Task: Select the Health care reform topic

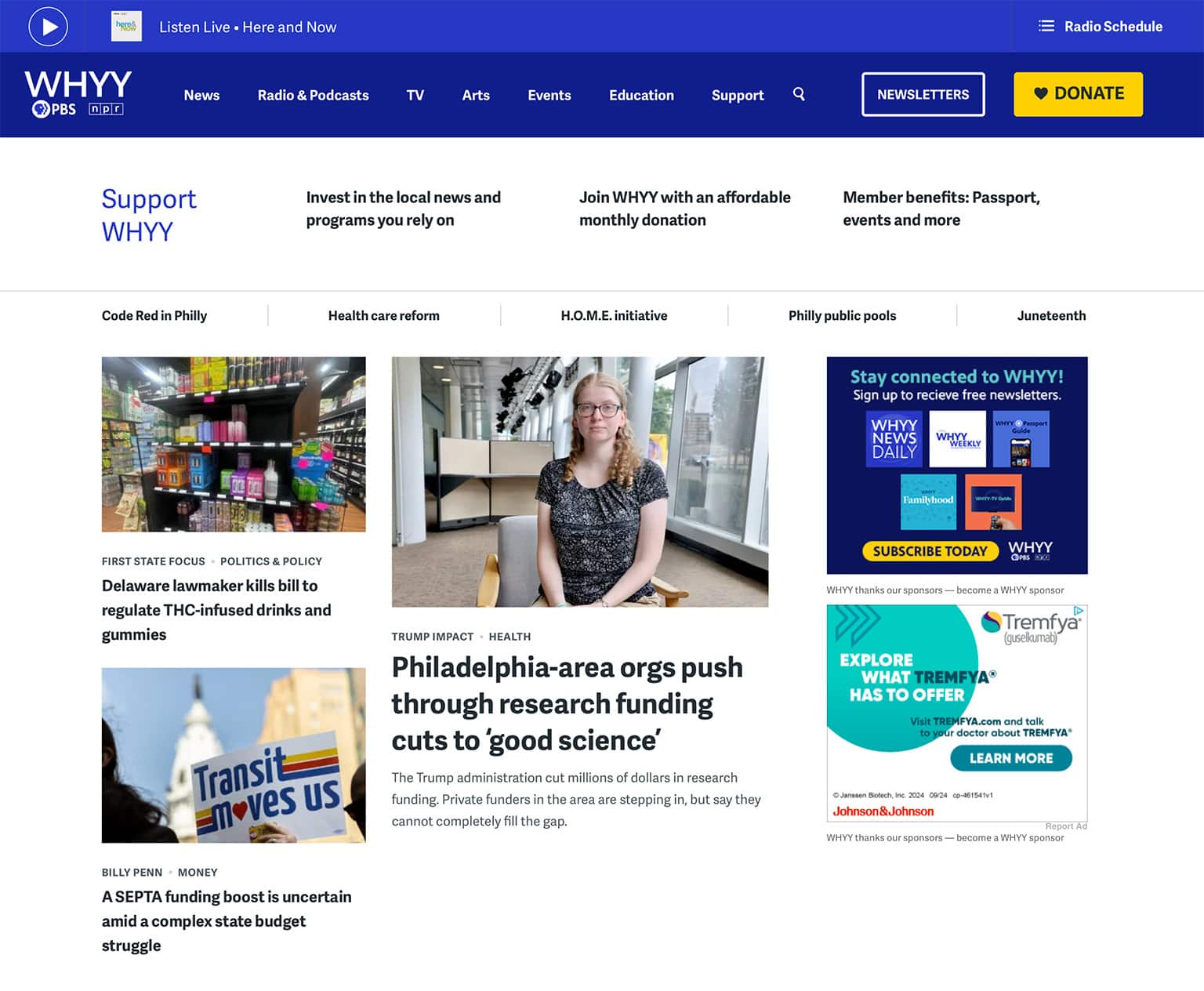Action: pyautogui.click(x=383, y=315)
